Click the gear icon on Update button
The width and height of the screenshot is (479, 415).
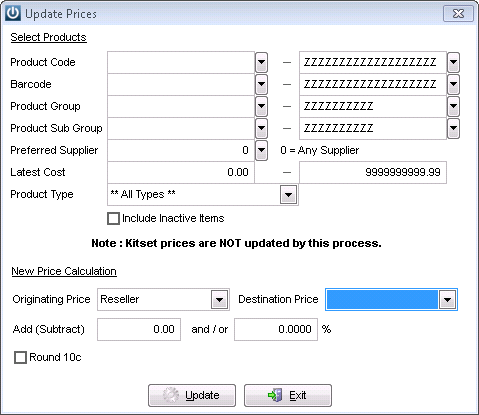[x=171, y=395]
